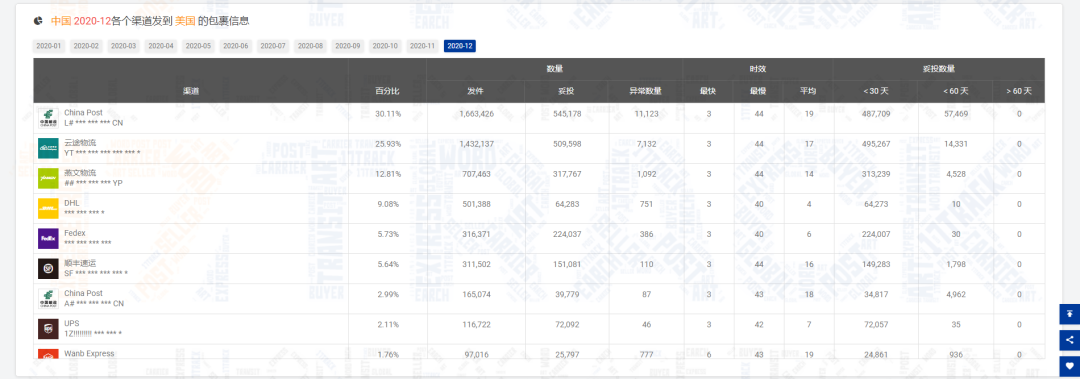Click the 云途物流 carrier logo
The width and height of the screenshot is (1080, 379).
click(48, 148)
